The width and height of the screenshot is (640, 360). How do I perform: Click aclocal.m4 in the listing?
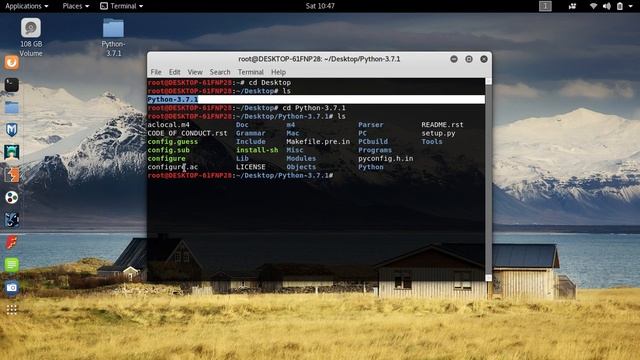coord(168,125)
